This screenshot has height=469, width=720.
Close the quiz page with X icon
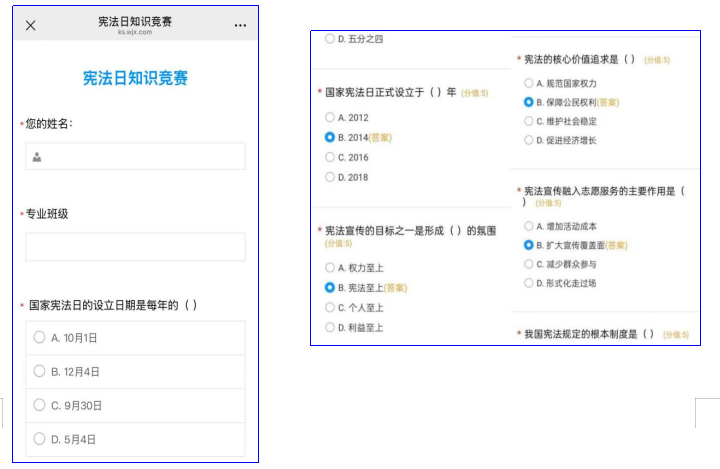pyautogui.click(x=30, y=26)
